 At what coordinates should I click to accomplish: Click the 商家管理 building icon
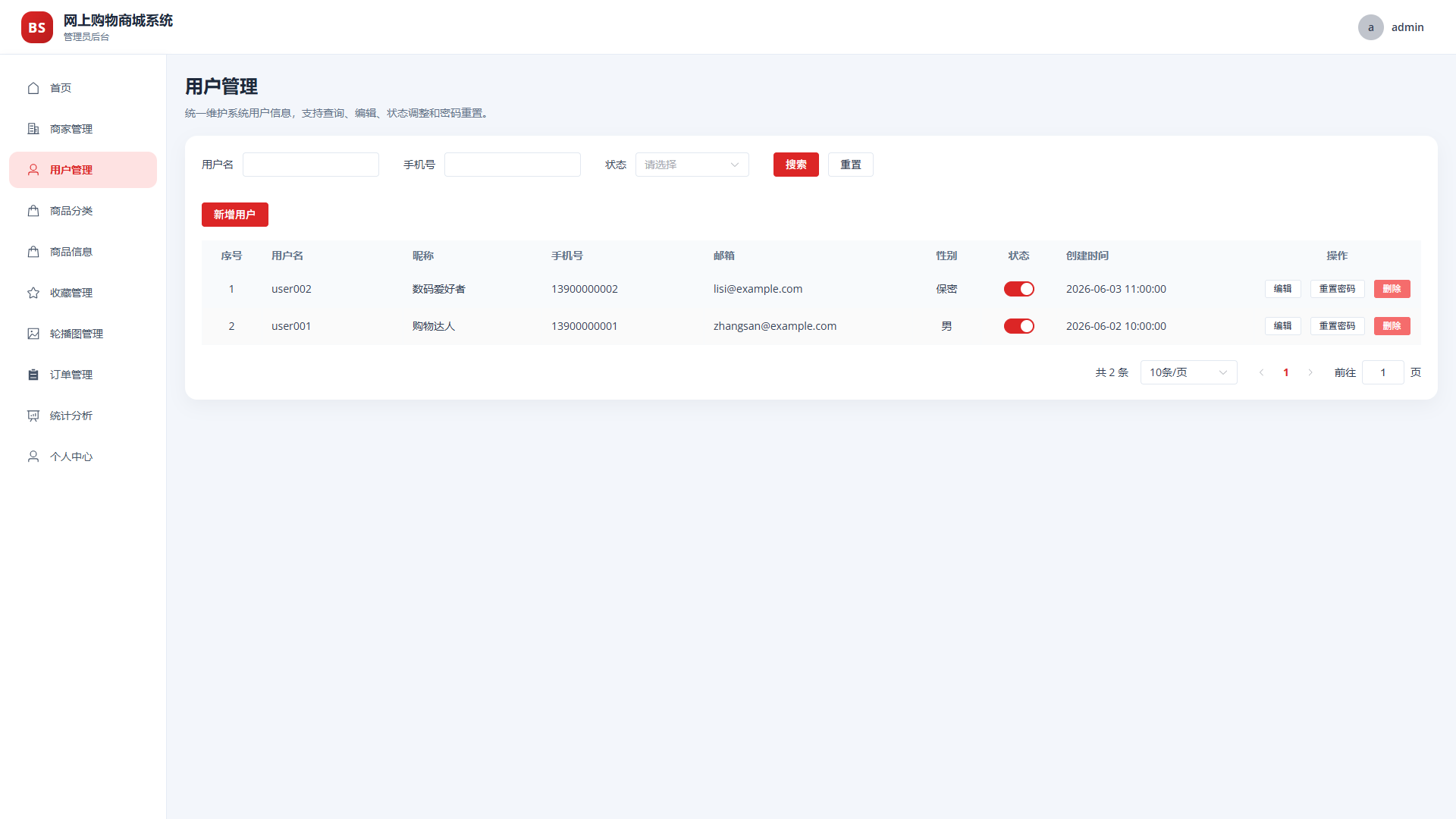coord(33,129)
